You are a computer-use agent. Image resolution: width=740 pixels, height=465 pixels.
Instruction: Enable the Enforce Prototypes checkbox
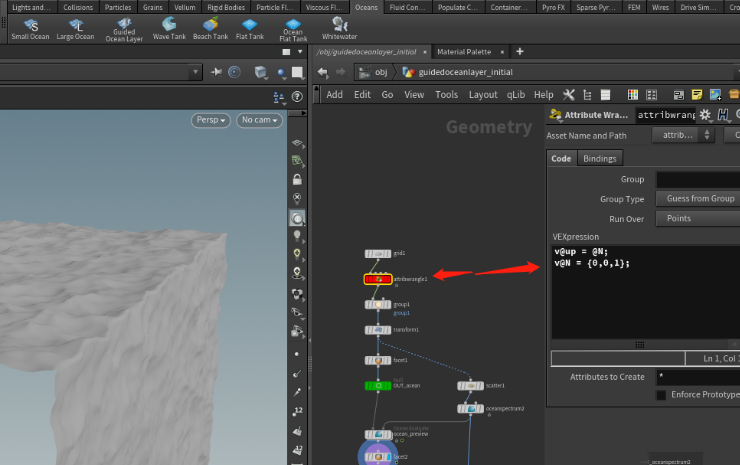coord(661,395)
